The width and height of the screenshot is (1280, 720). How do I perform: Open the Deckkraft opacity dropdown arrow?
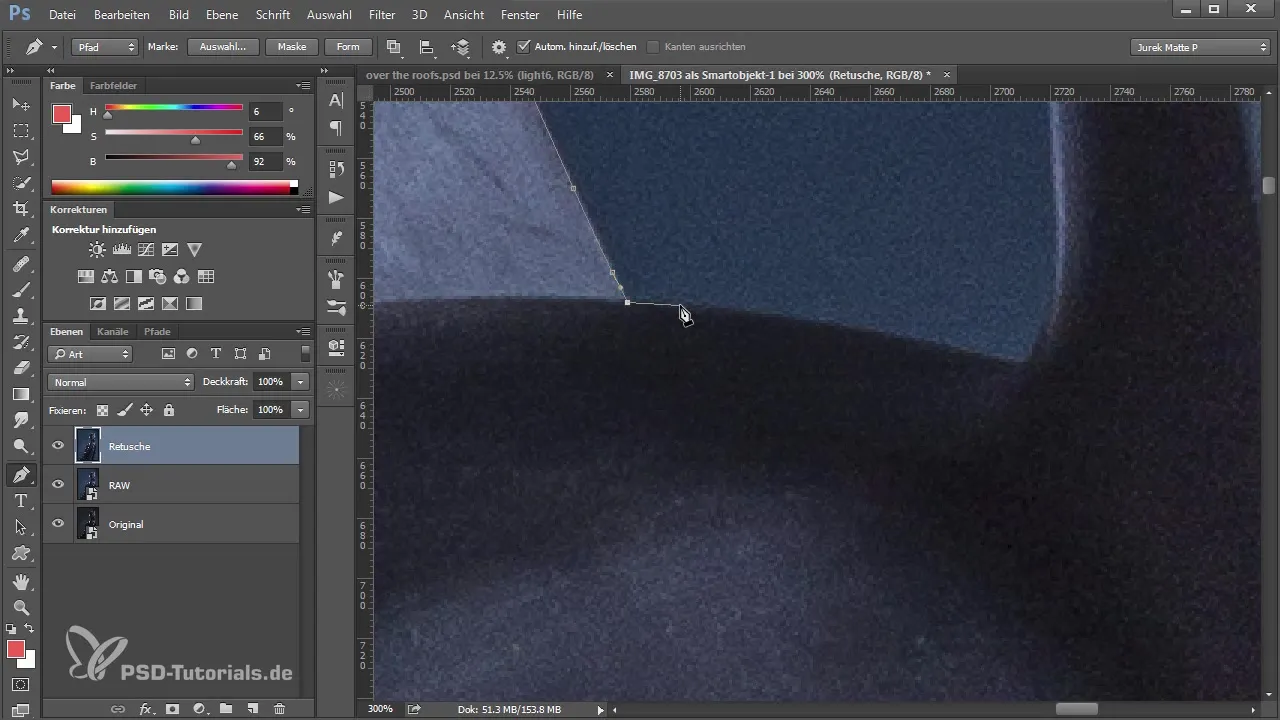(x=301, y=382)
